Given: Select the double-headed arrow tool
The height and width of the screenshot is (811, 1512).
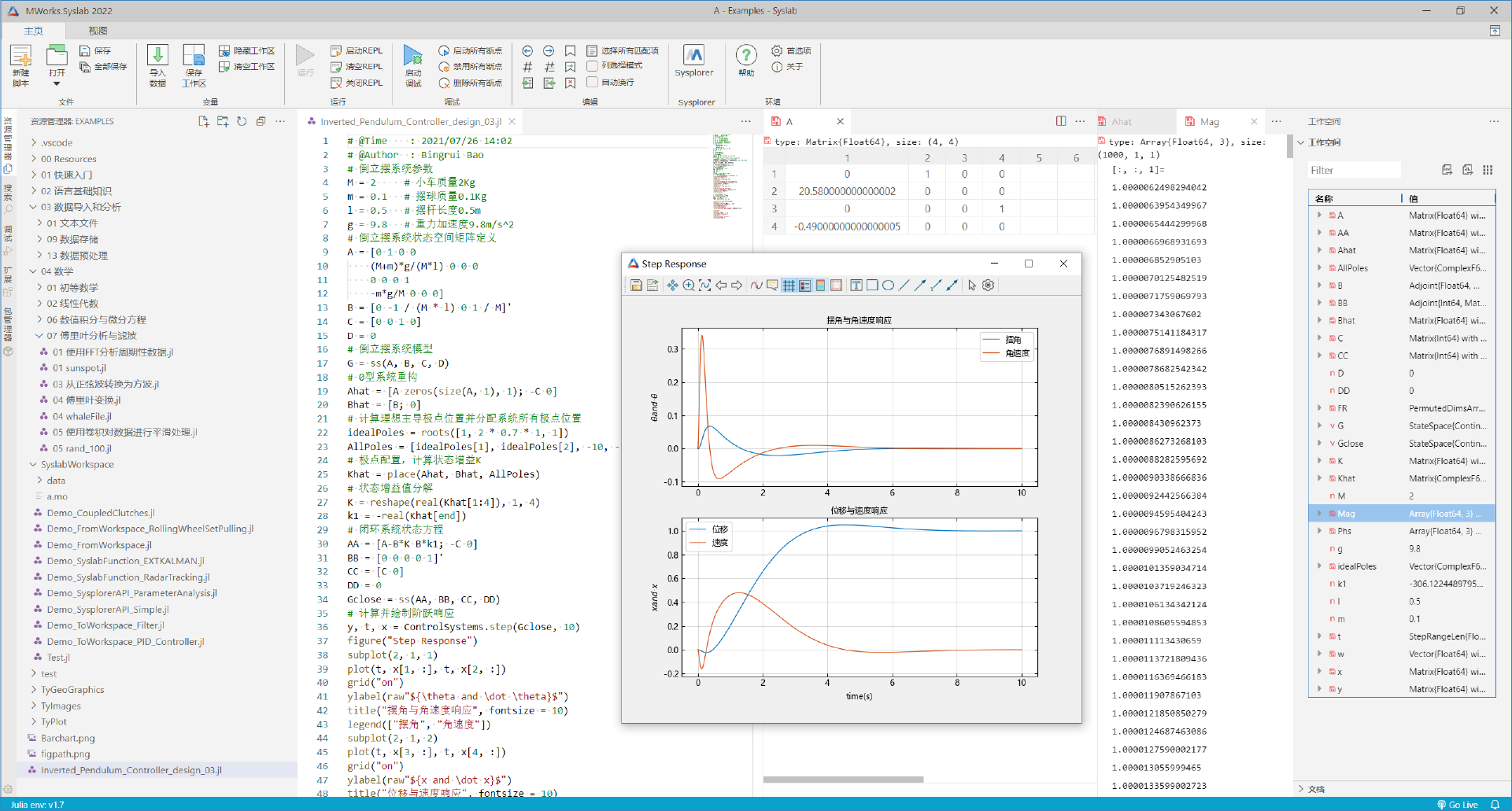Looking at the screenshot, I should 952,286.
